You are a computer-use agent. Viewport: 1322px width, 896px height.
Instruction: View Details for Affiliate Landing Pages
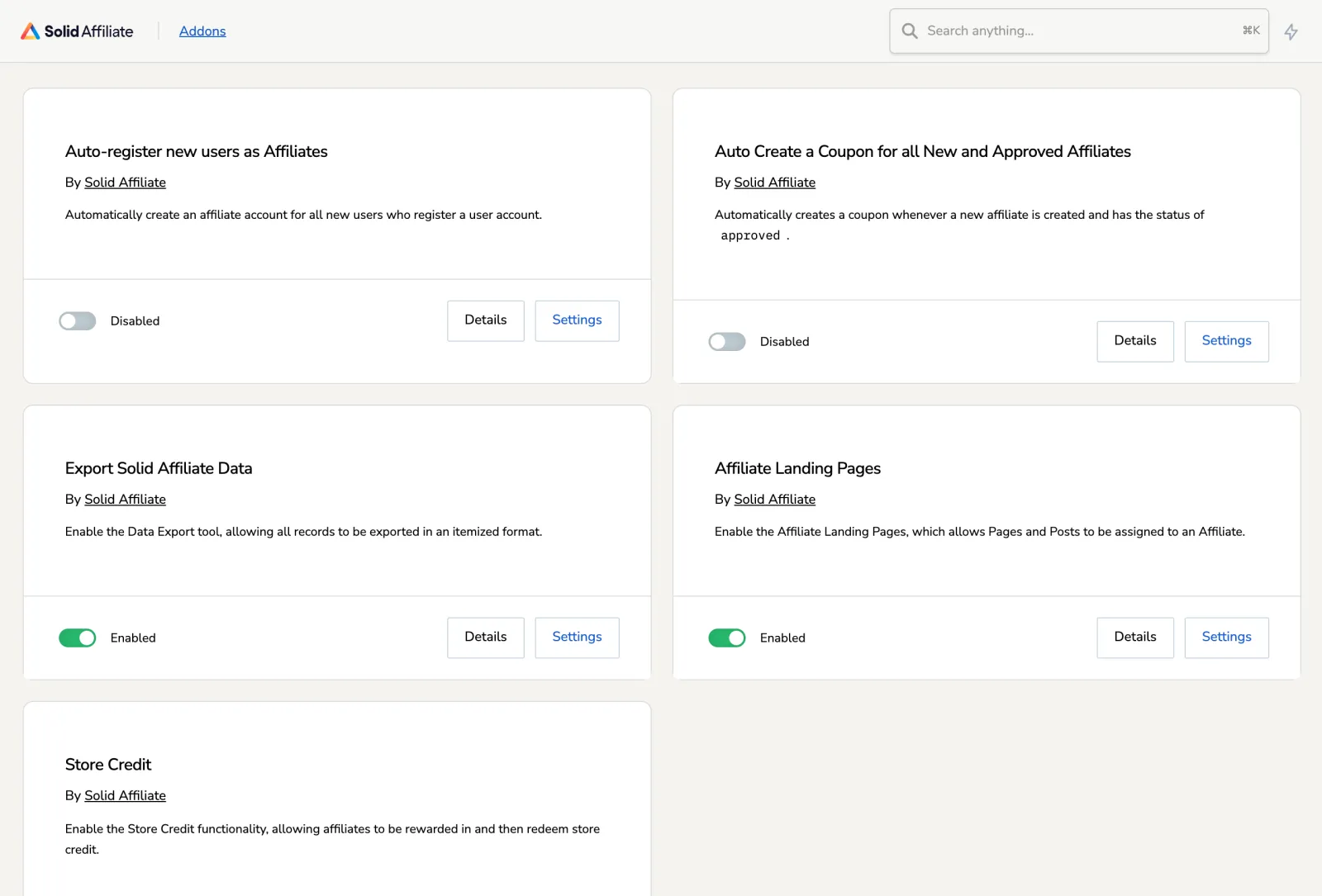click(x=1135, y=638)
